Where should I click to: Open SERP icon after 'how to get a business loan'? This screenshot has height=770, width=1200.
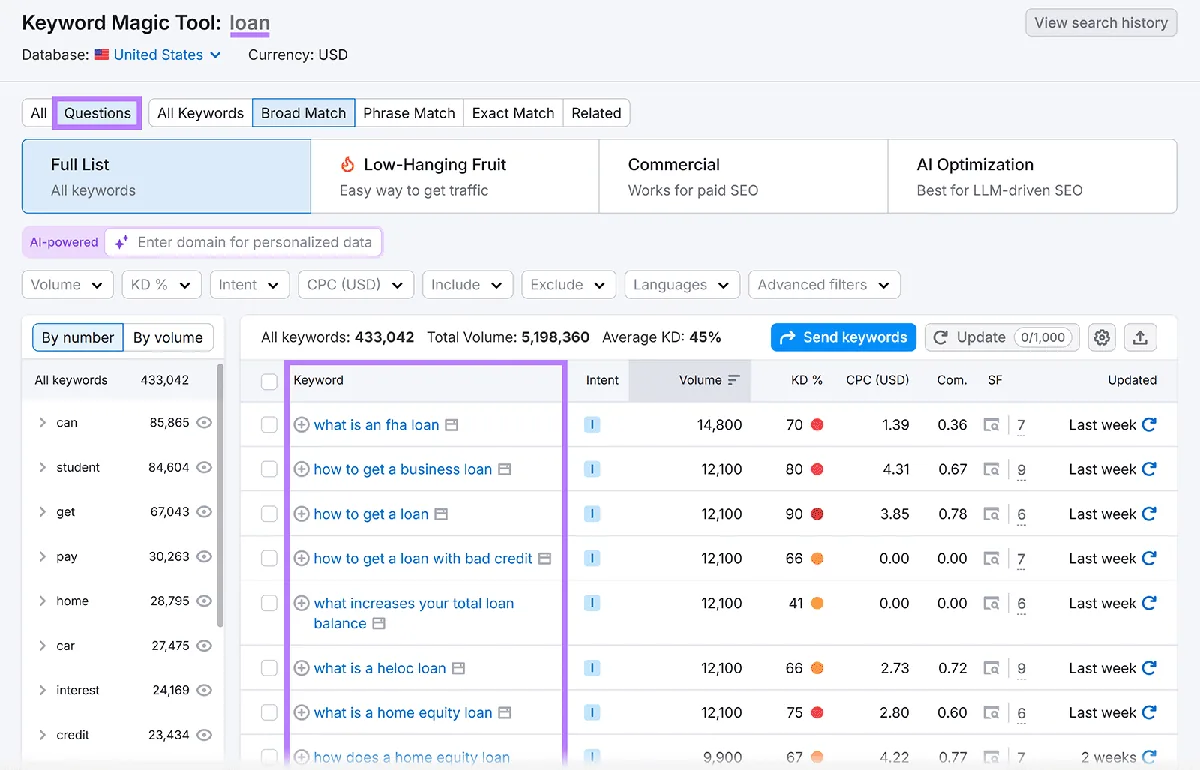coord(504,469)
